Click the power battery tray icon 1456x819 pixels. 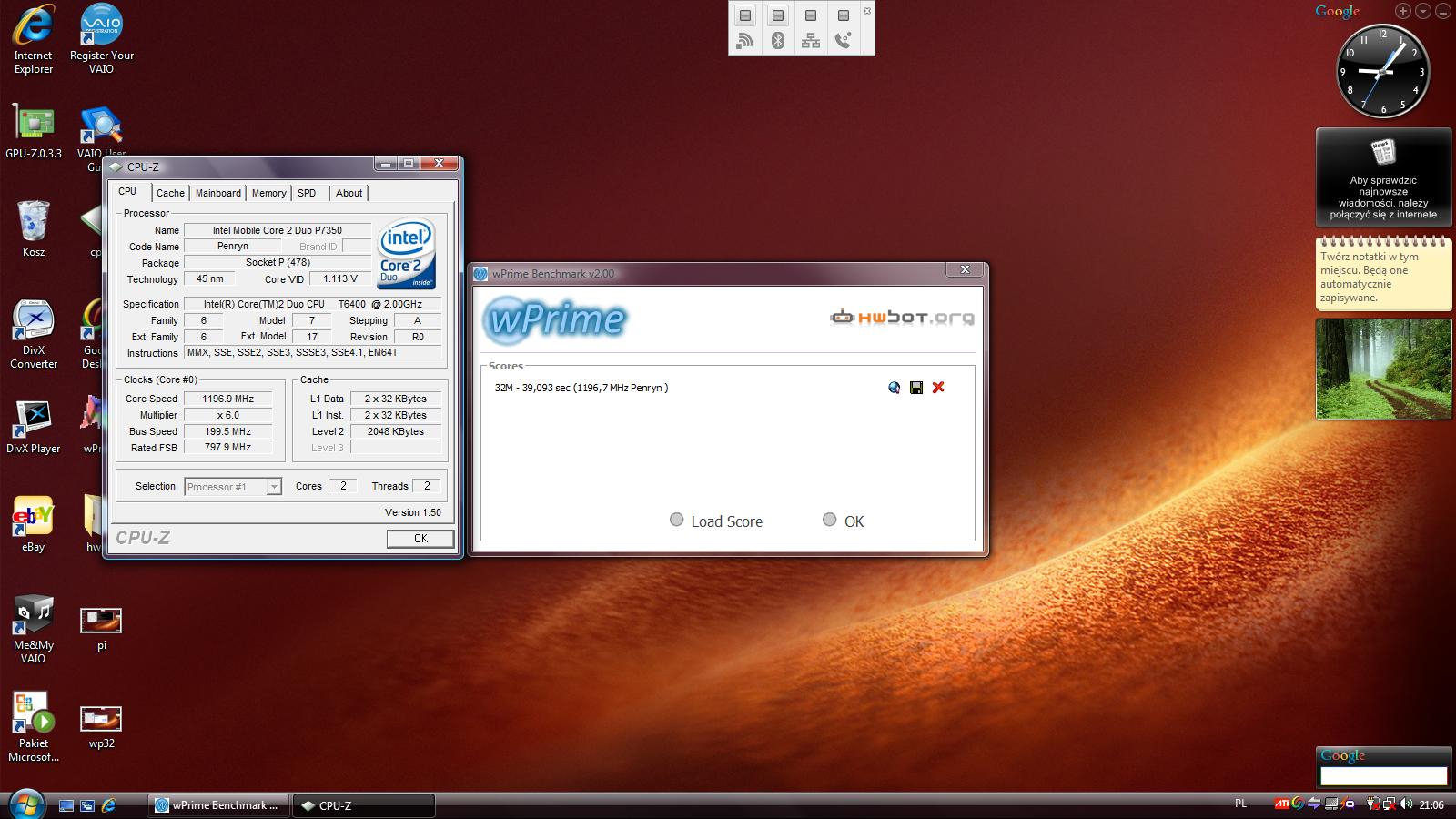[1371, 804]
